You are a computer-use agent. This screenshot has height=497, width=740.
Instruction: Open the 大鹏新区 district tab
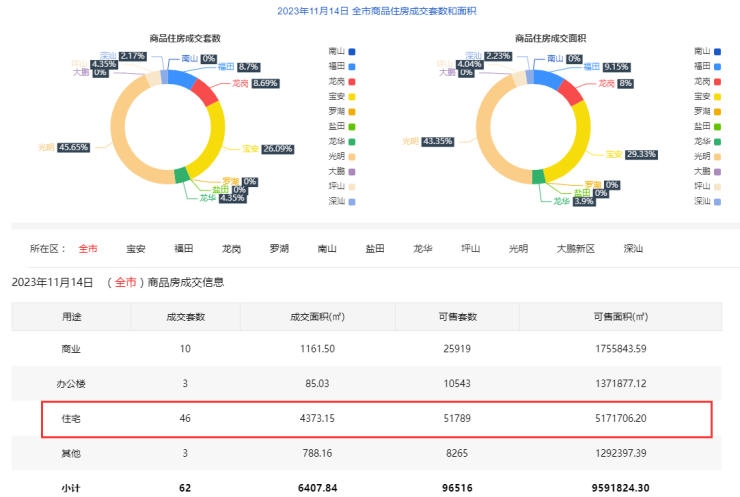[575, 248]
